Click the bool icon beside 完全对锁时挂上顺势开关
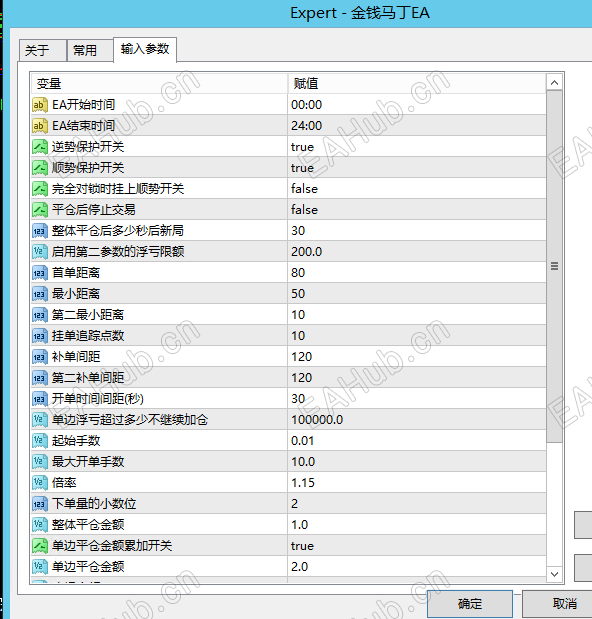The height and width of the screenshot is (619, 592). point(40,189)
